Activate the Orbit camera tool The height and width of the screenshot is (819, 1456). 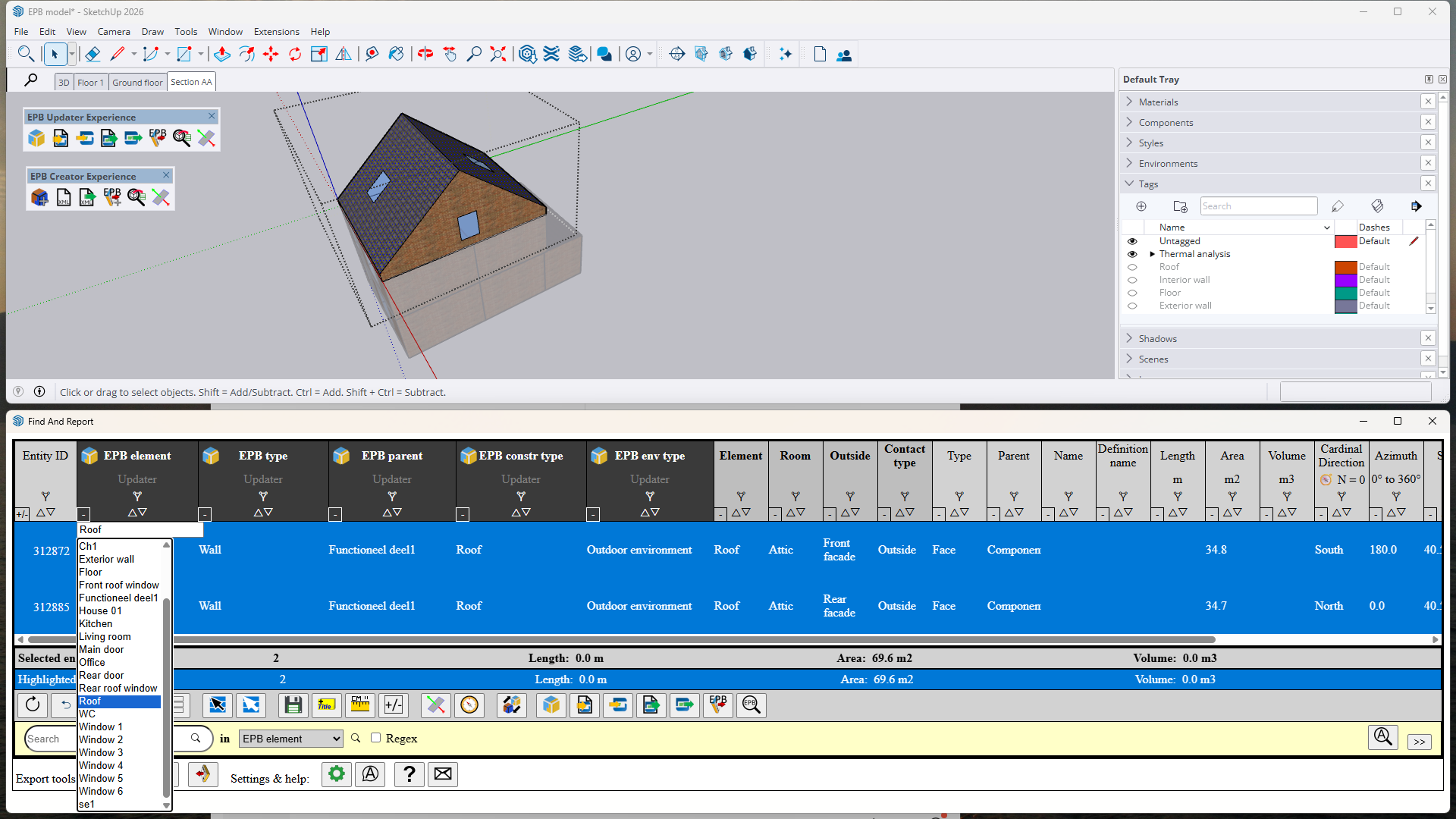pos(425,54)
